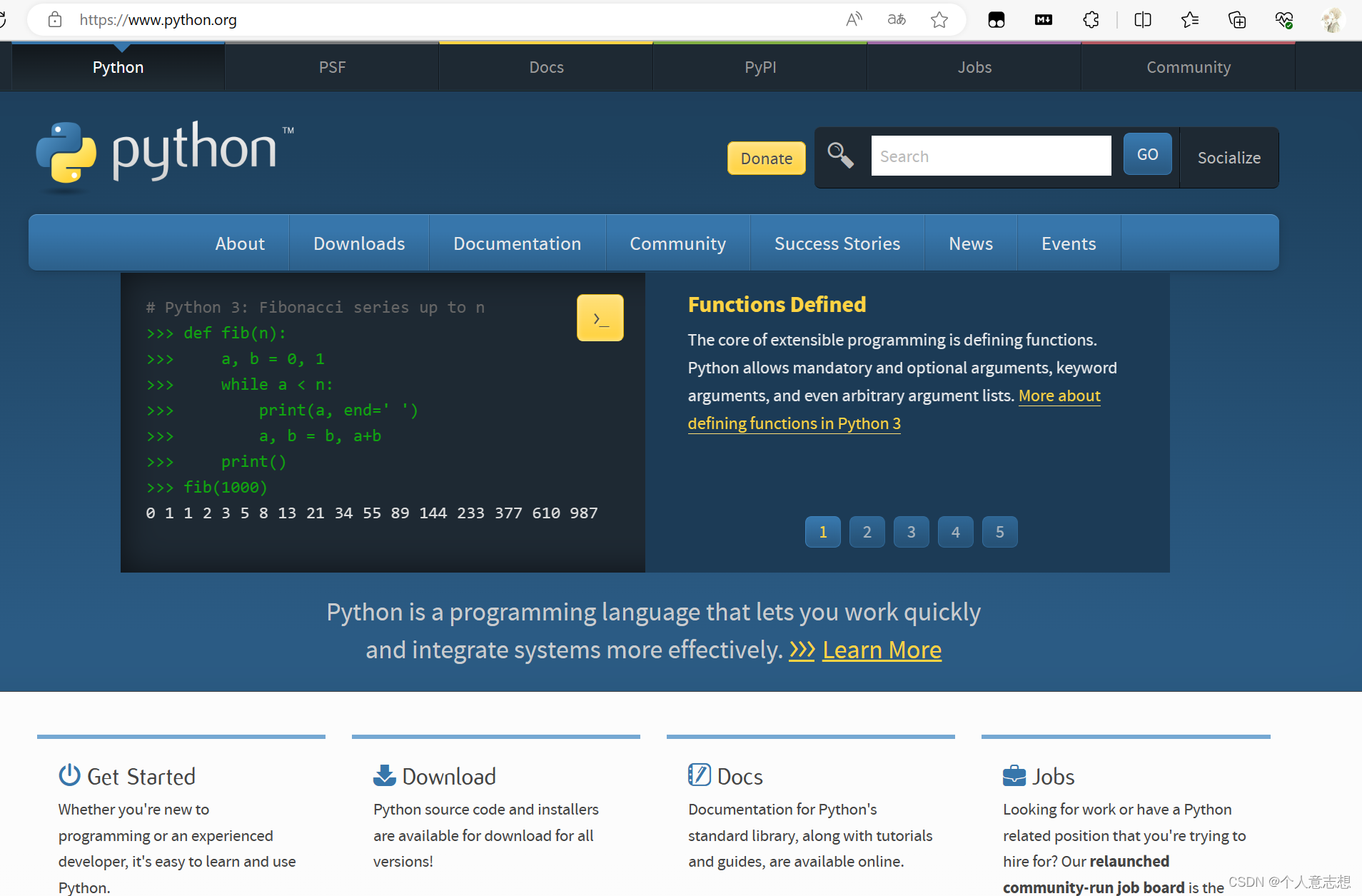Viewport: 1362px width, 896px height.
Task: Open the Events menu
Action: (x=1069, y=243)
